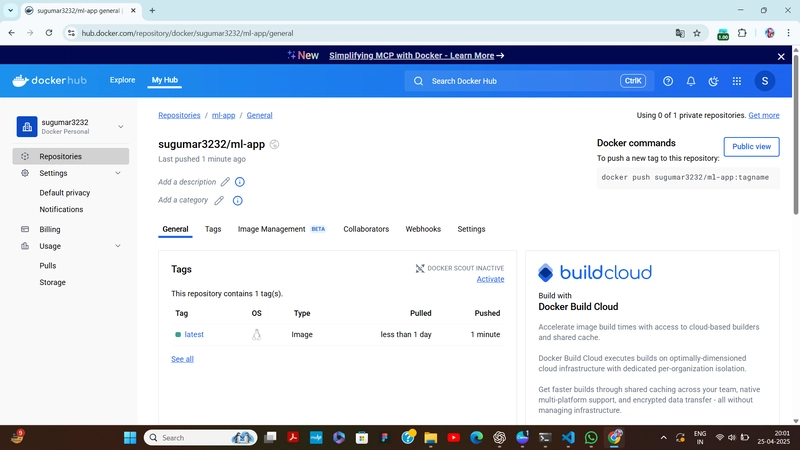Image resolution: width=800 pixels, height=450 pixels.
Task: Edit description with the pencil icon
Action: coord(225,182)
